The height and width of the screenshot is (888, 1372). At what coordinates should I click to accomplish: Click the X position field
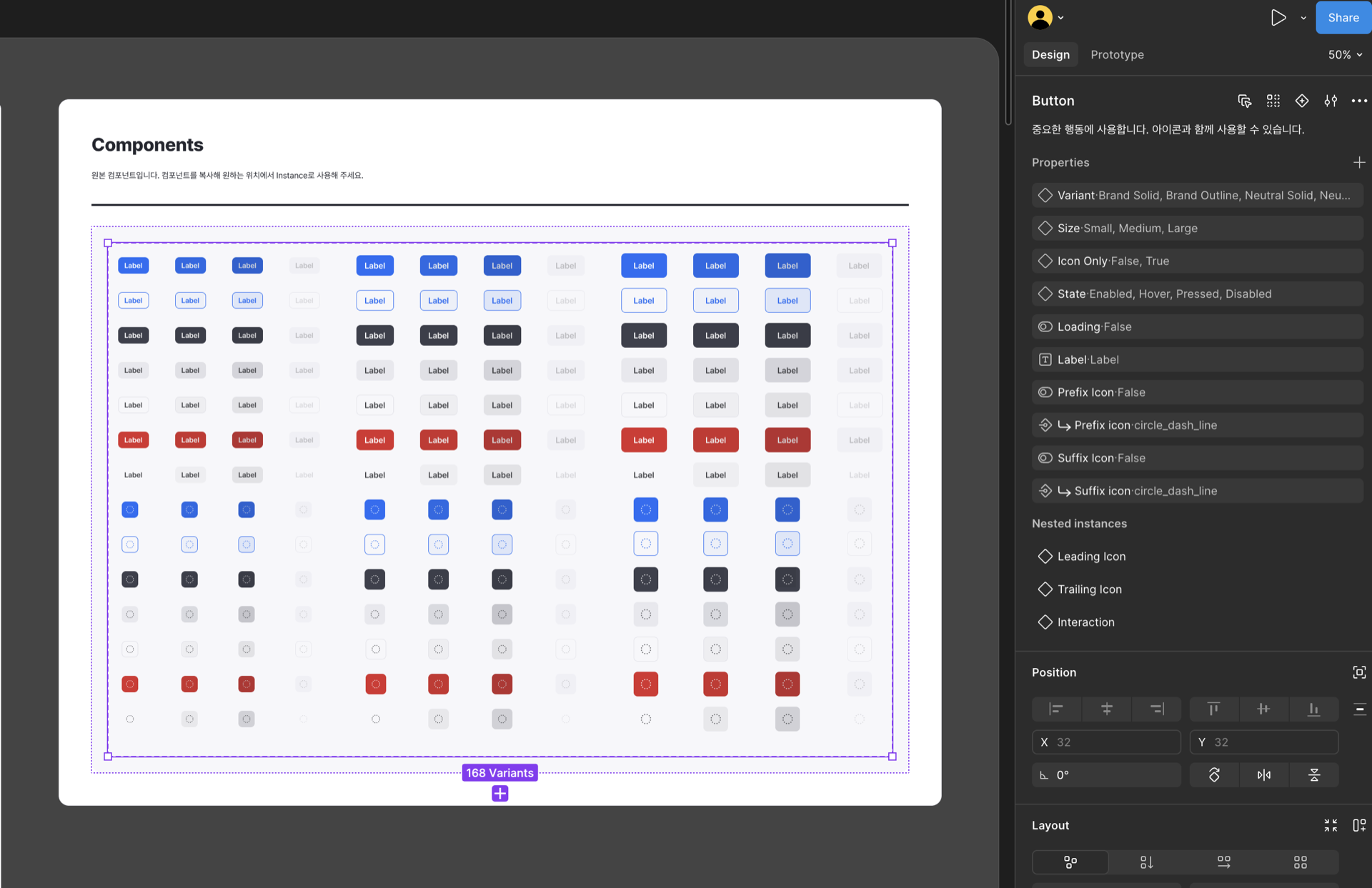pos(1106,742)
